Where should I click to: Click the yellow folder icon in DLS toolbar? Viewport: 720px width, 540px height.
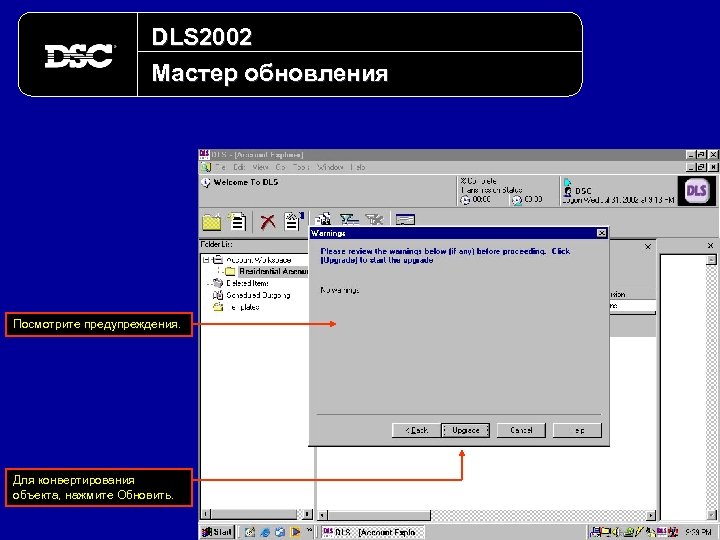click(212, 222)
